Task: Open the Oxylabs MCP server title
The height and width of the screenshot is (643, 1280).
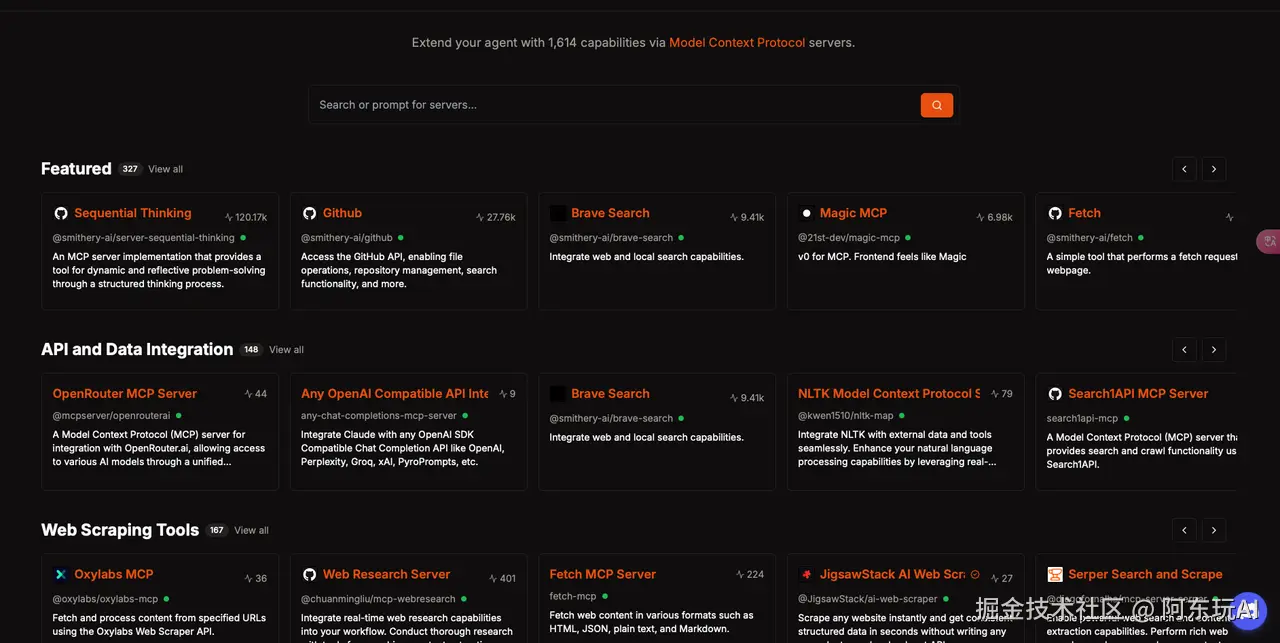Action: 114,574
